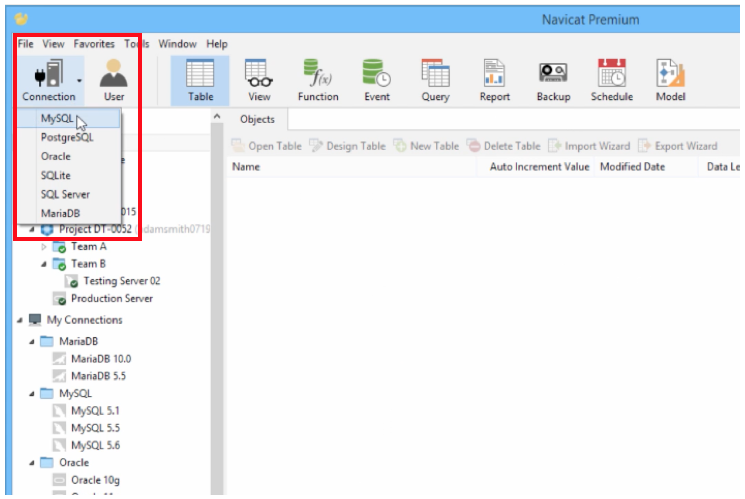Click the navigation pane scroll-up arrow
Viewport: 745px width, 499px height.
[217, 116]
